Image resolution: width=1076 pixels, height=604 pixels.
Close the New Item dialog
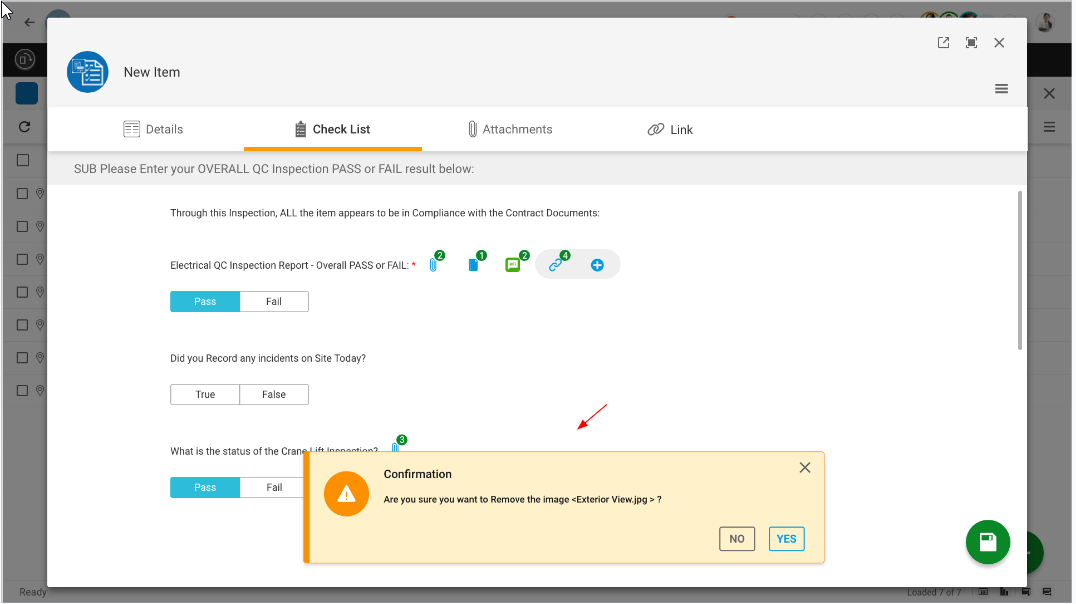pyautogui.click(x=999, y=43)
